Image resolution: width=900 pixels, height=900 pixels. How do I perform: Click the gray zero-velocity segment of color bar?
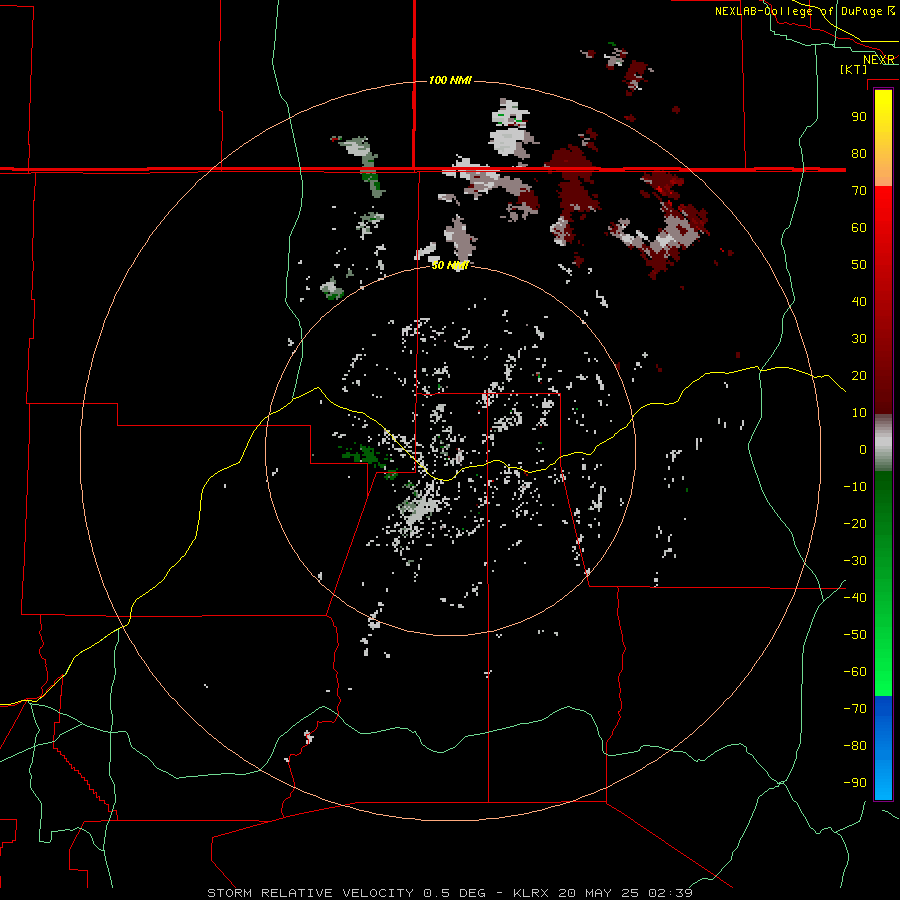pos(883,443)
